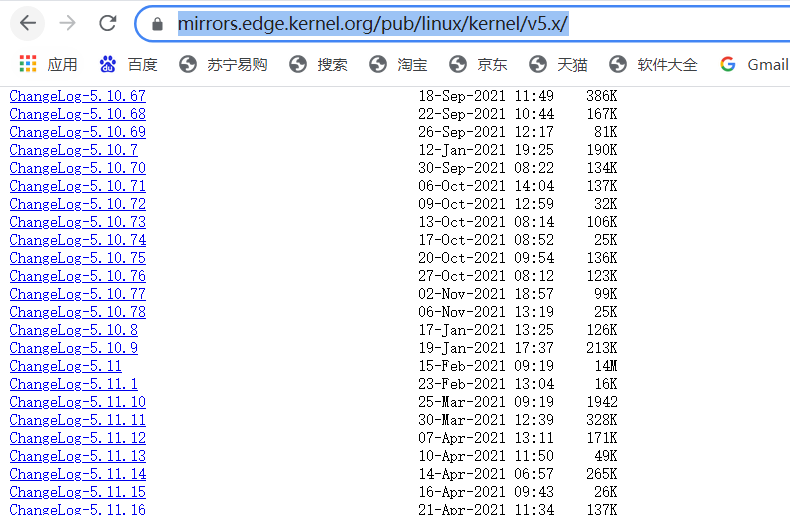This screenshot has width=790, height=515.
Task: Go back to the previous page
Action: click(28, 23)
